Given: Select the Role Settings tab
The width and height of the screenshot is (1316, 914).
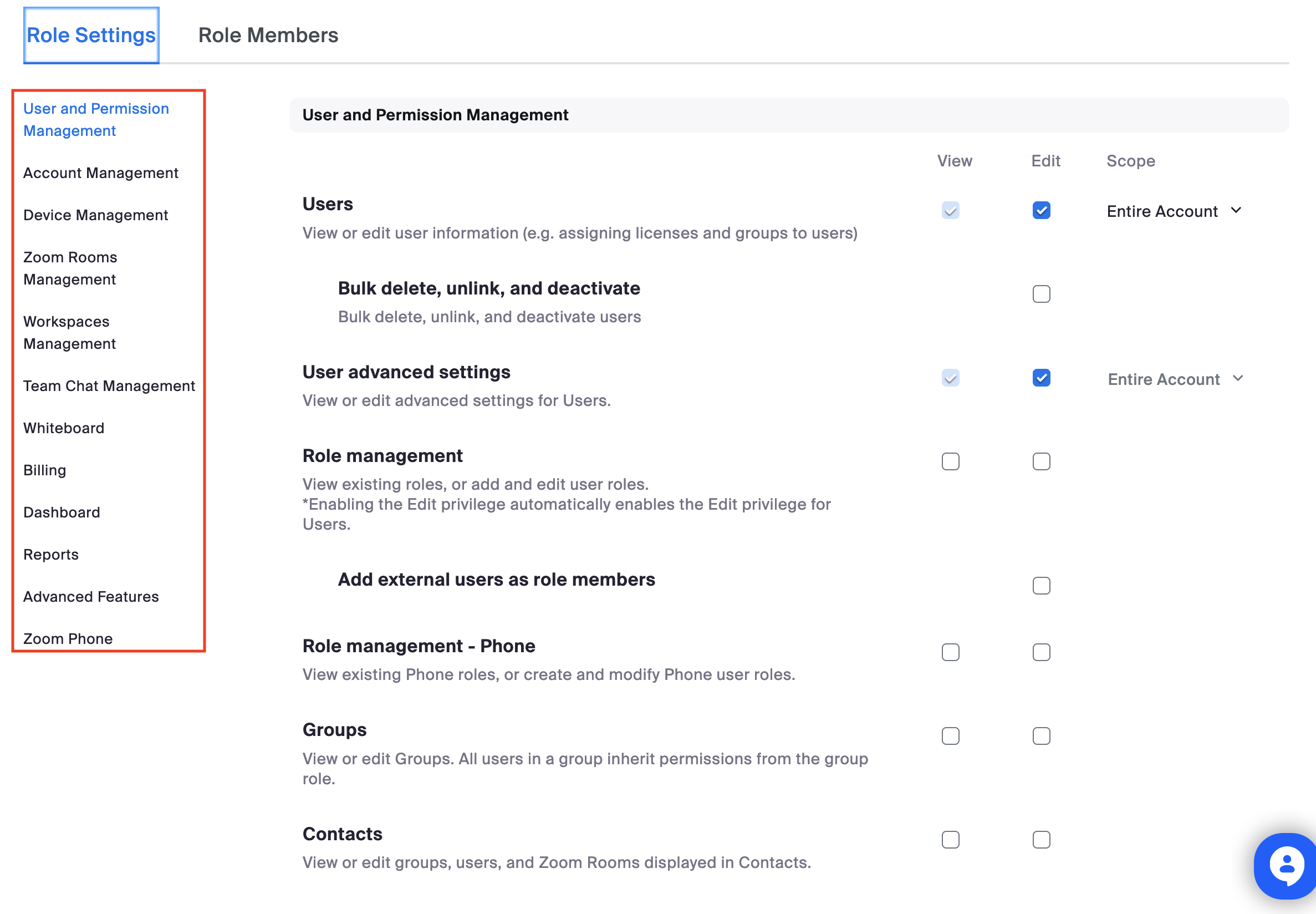Looking at the screenshot, I should click(91, 35).
